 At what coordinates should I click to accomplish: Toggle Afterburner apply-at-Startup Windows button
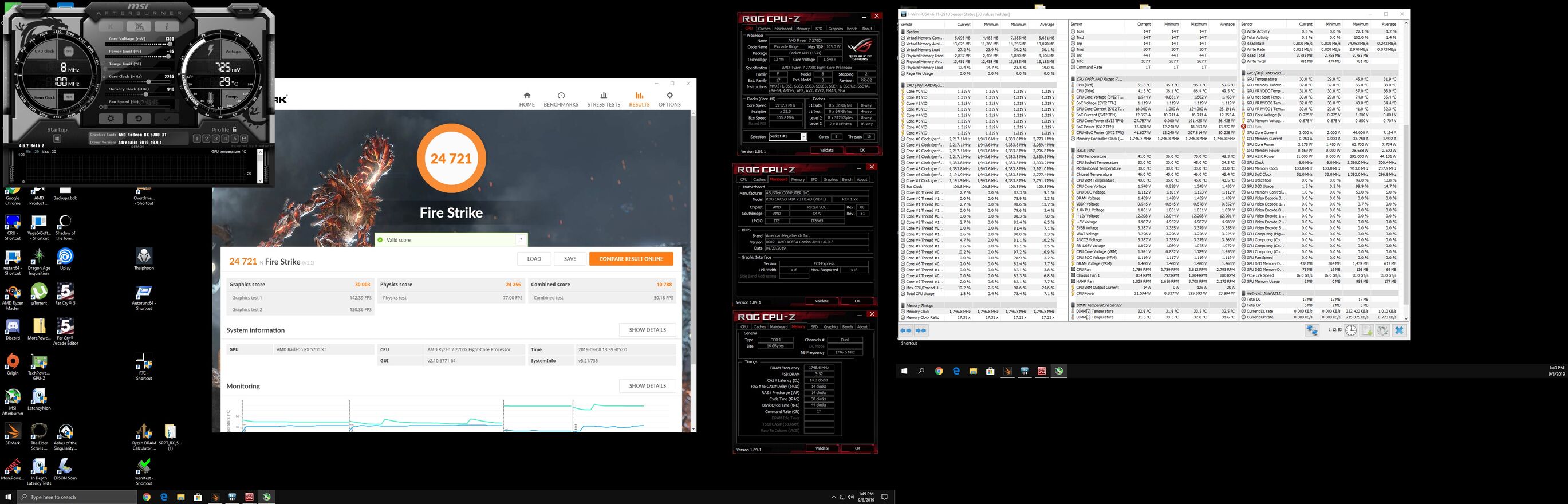(57, 138)
